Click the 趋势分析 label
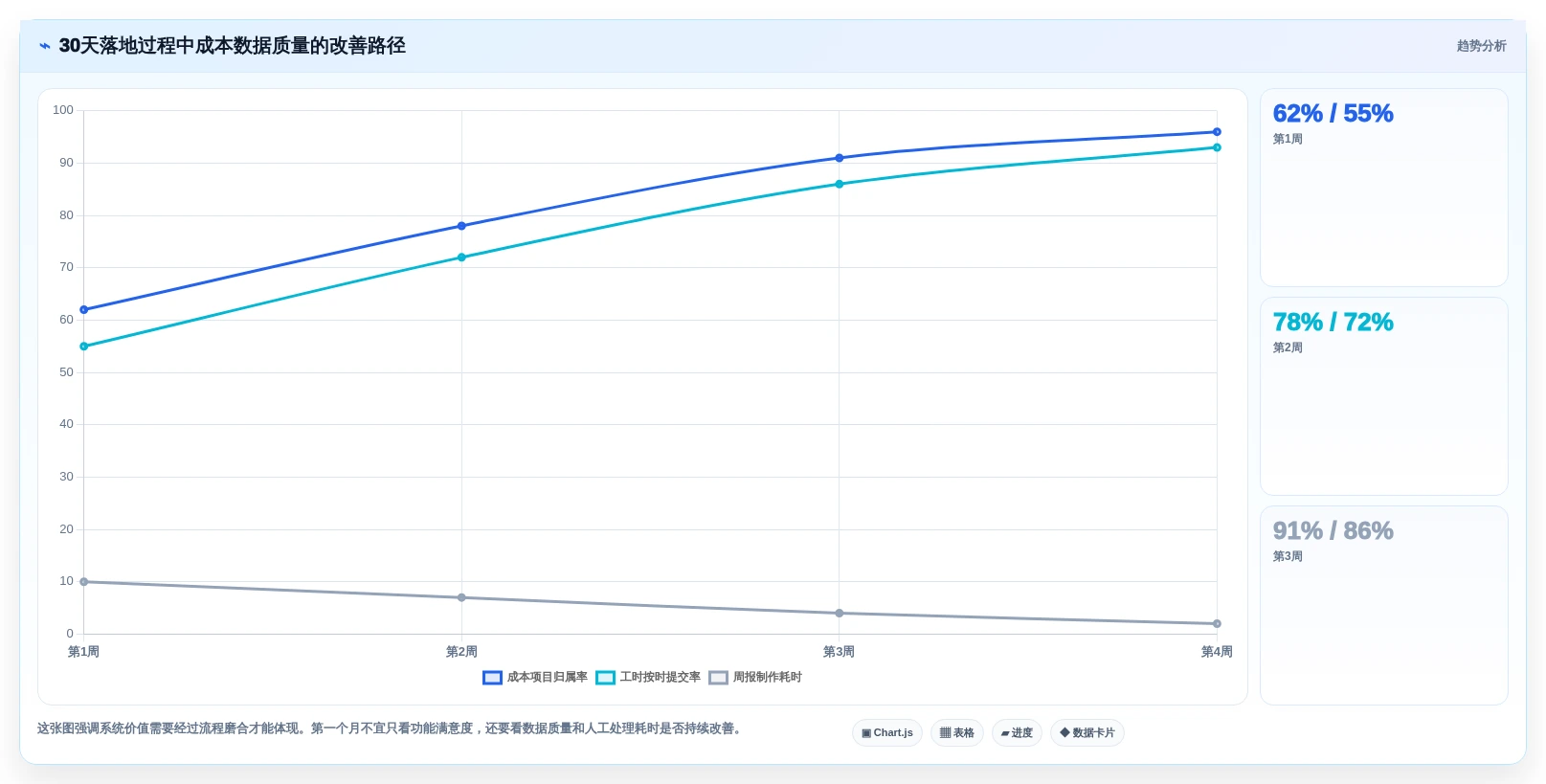The height and width of the screenshot is (784, 1546). 1481,46
